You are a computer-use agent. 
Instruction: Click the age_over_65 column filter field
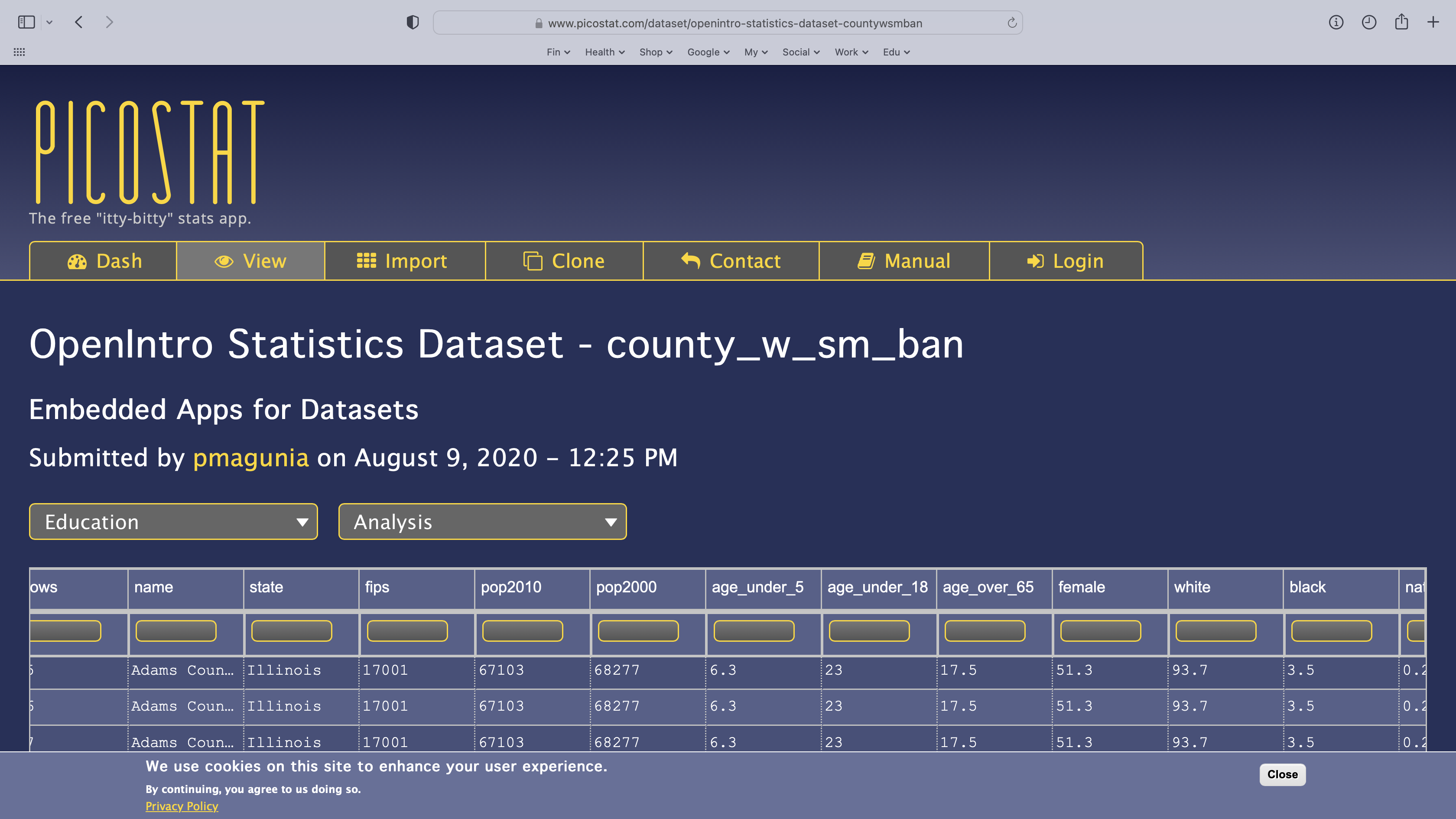(x=985, y=631)
